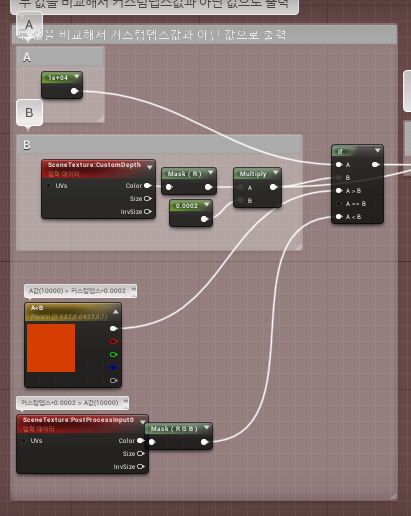Click A<B param green channel pin

[x=113, y=355]
